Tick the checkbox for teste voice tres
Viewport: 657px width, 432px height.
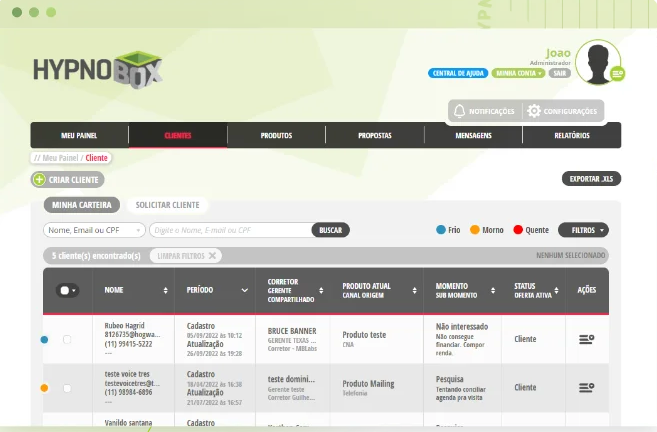(67, 387)
